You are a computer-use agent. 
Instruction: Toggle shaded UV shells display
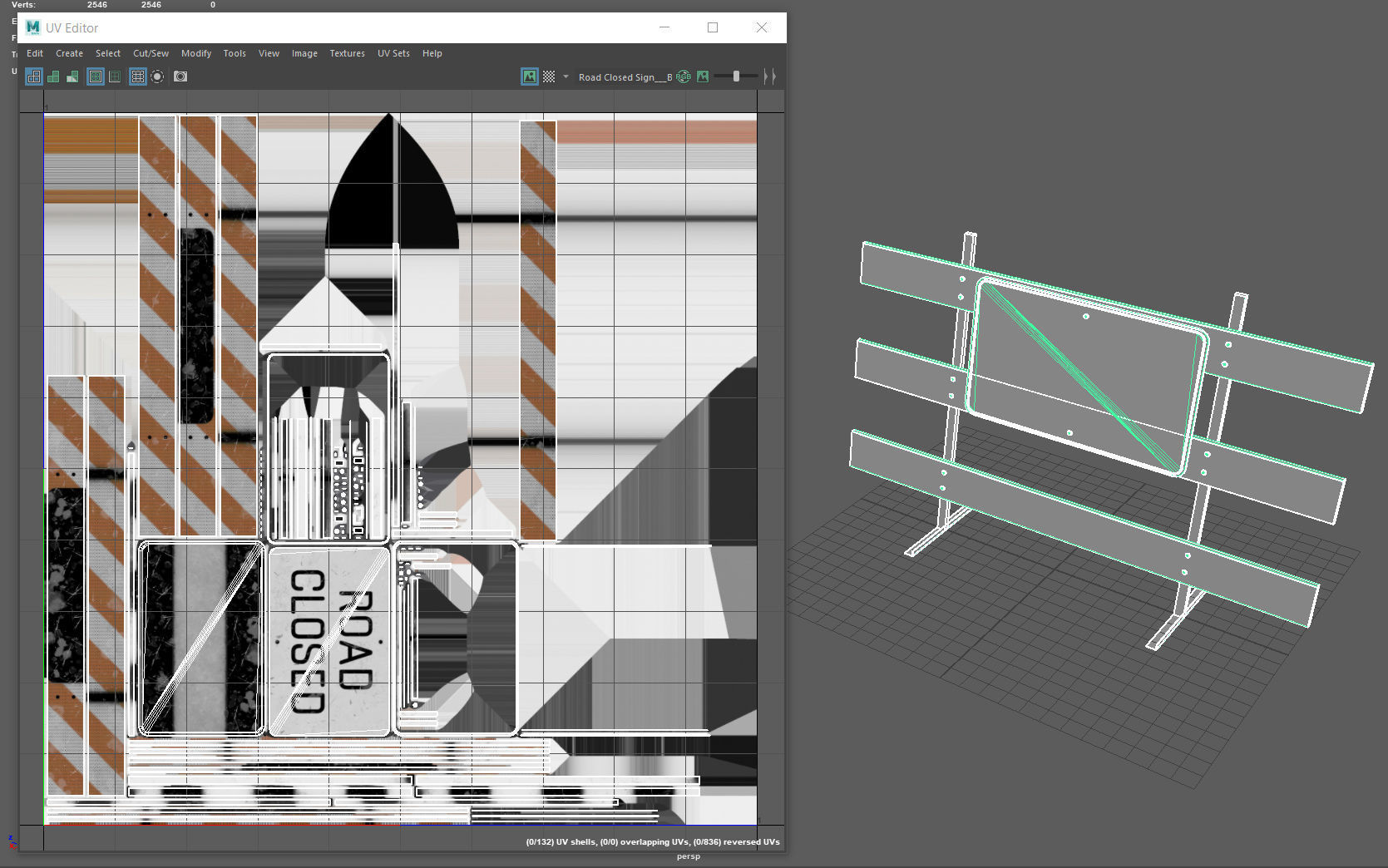pos(53,76)
